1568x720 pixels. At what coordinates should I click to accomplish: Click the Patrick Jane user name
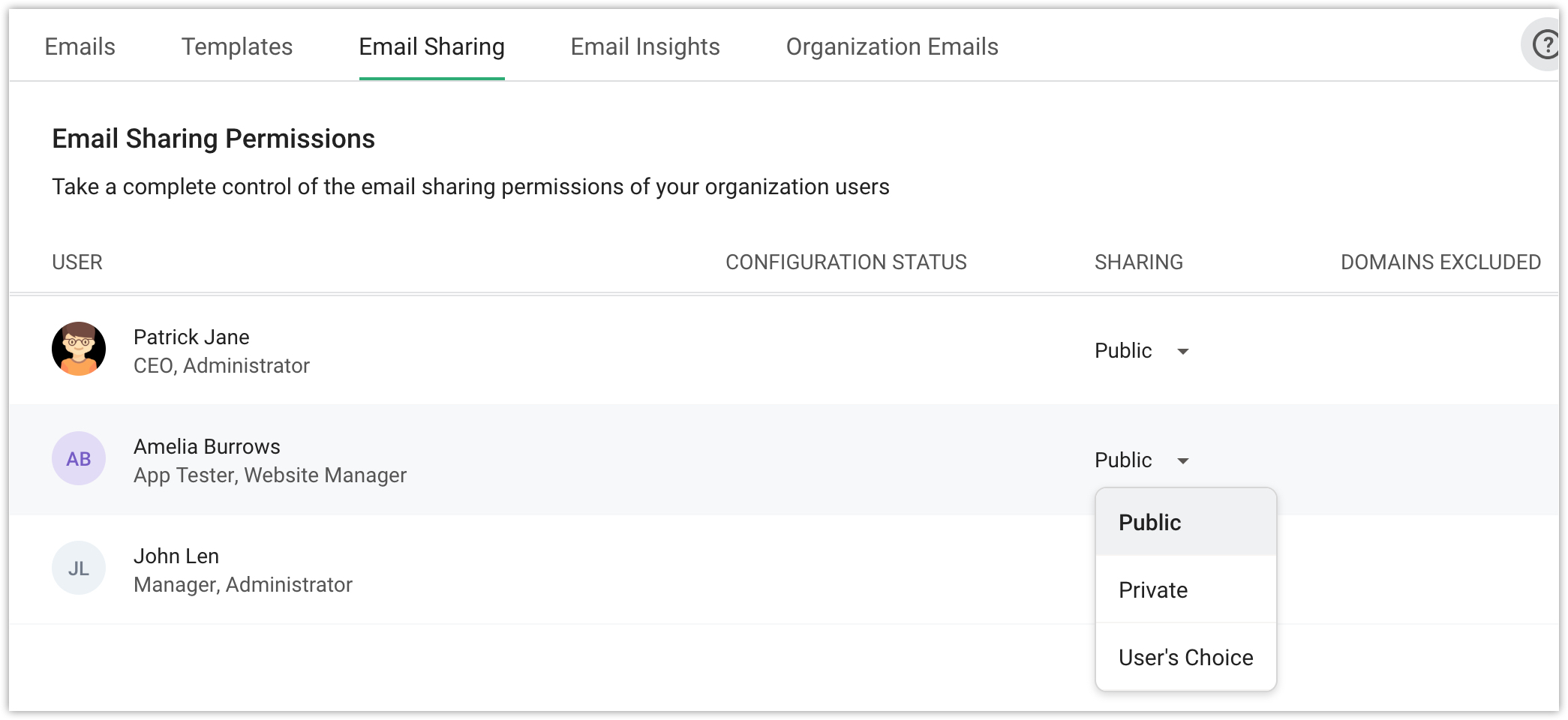coord(191,337)
